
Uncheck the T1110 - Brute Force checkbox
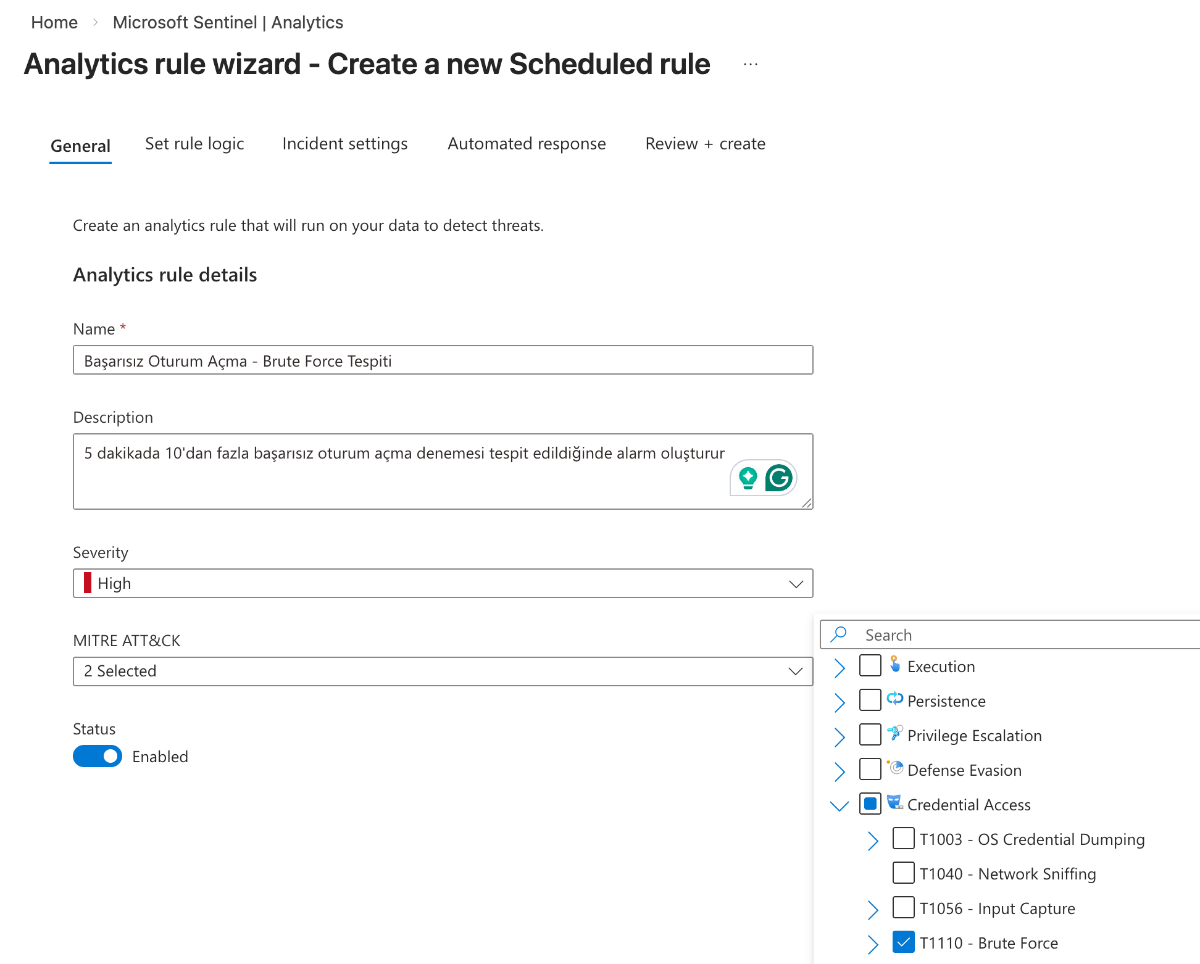click(903, 943)
